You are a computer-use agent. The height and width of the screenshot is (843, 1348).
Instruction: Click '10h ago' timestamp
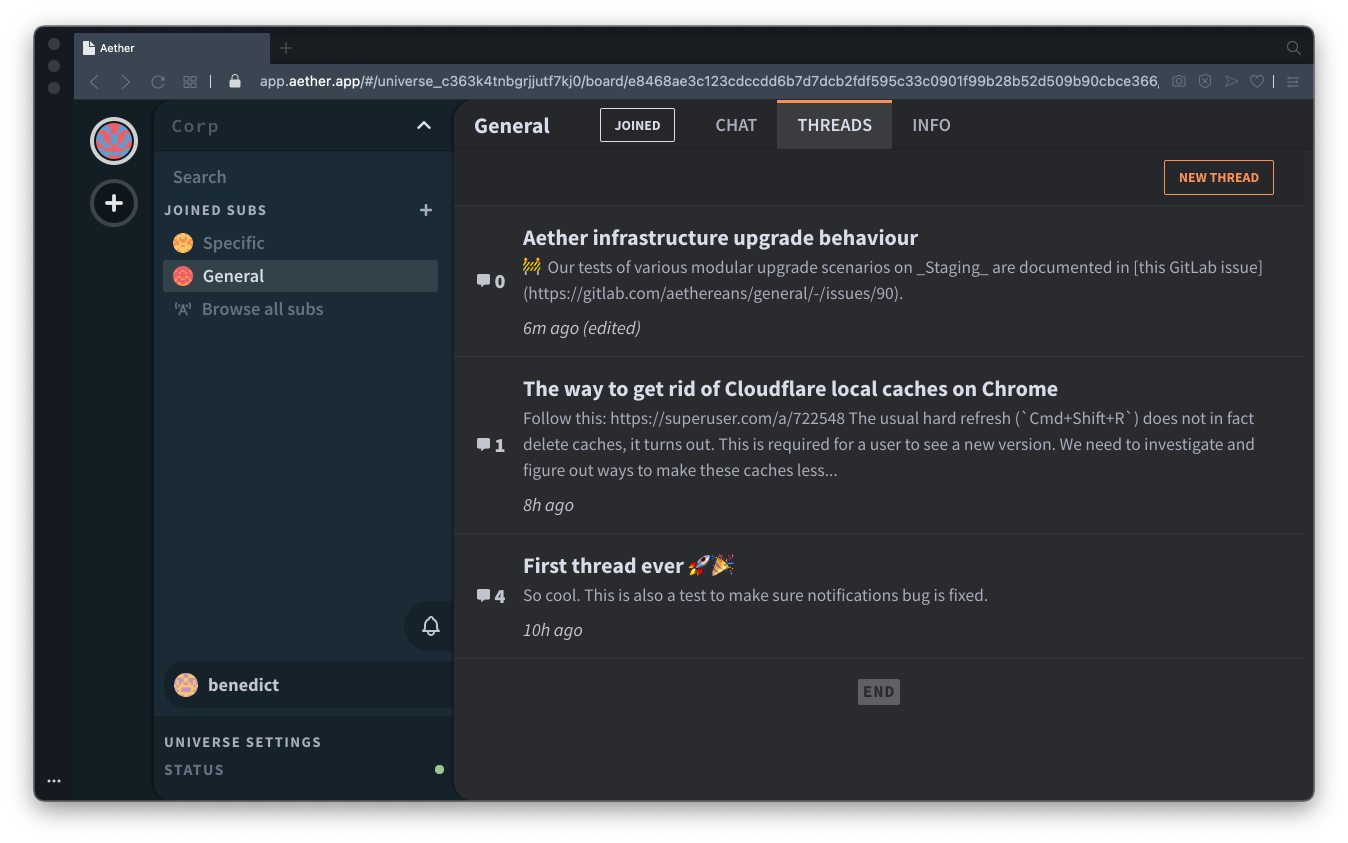pos(553,630)
